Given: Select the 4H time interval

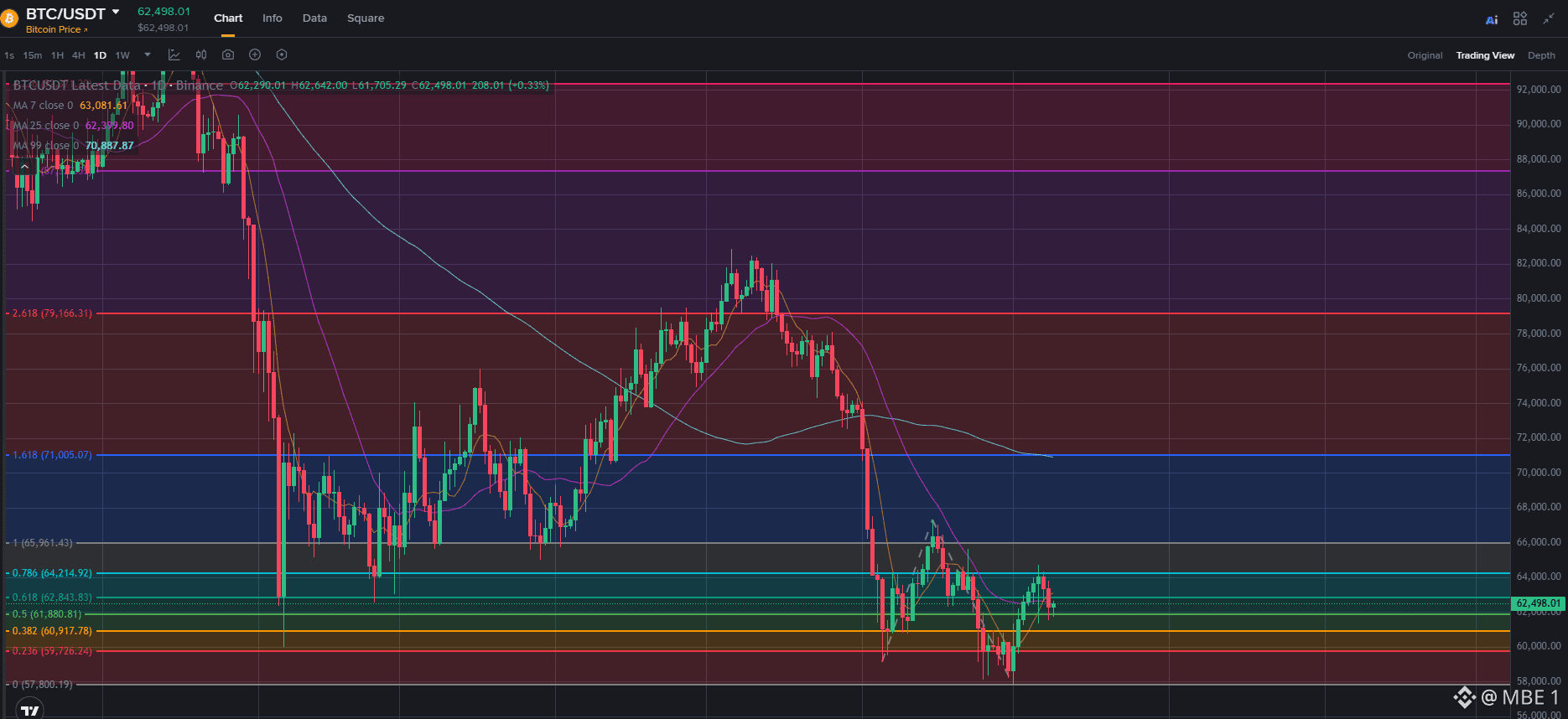Looking at the screenshot, I should 78,55.
